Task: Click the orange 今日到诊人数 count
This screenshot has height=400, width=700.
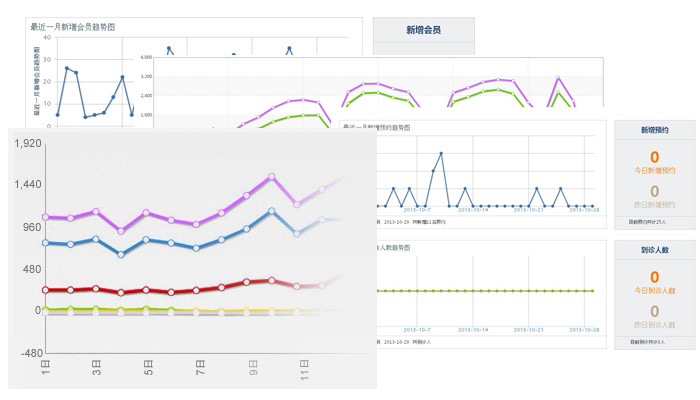Action: 654,277
